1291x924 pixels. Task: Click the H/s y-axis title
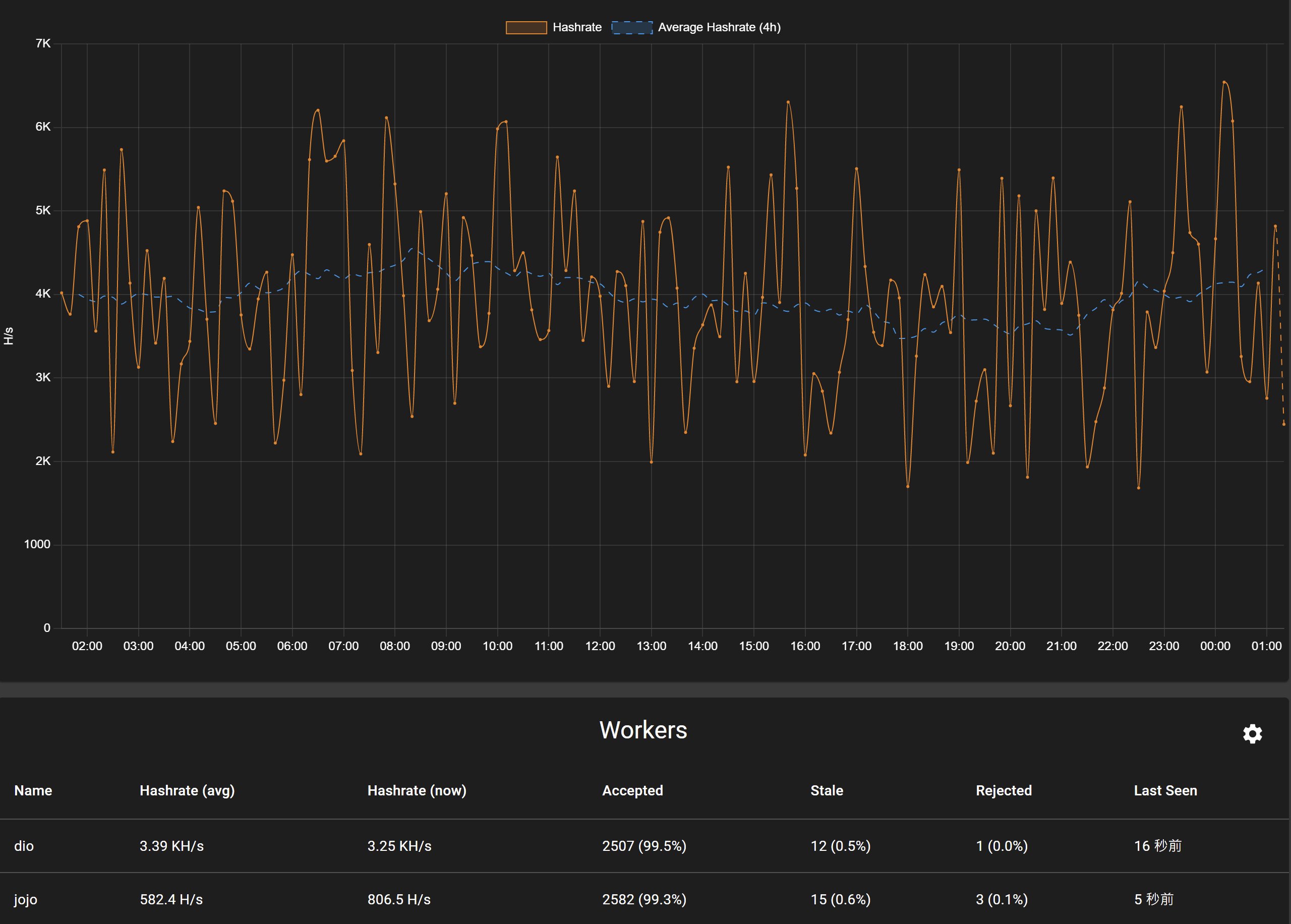[x=9, y=336]
